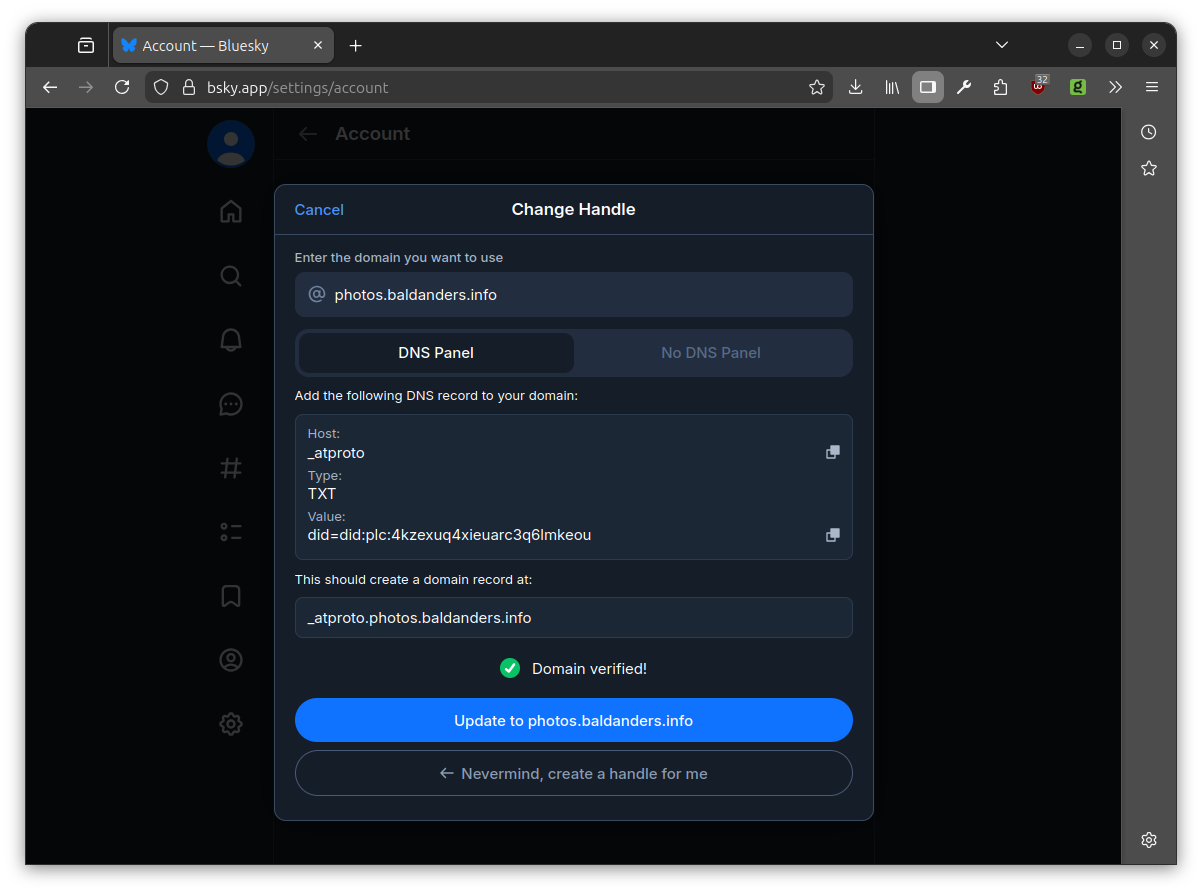Open Bluesky Home from sidebar
The image size is (1202, 893).
231,211
